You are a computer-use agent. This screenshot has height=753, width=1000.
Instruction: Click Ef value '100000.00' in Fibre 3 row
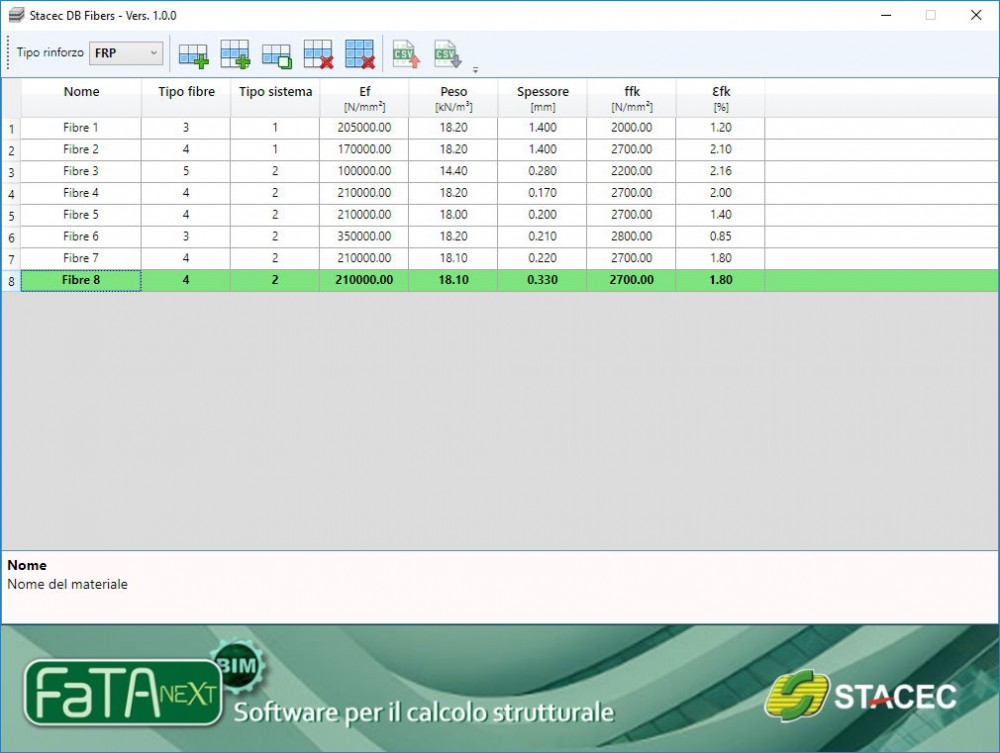point(364,172)
